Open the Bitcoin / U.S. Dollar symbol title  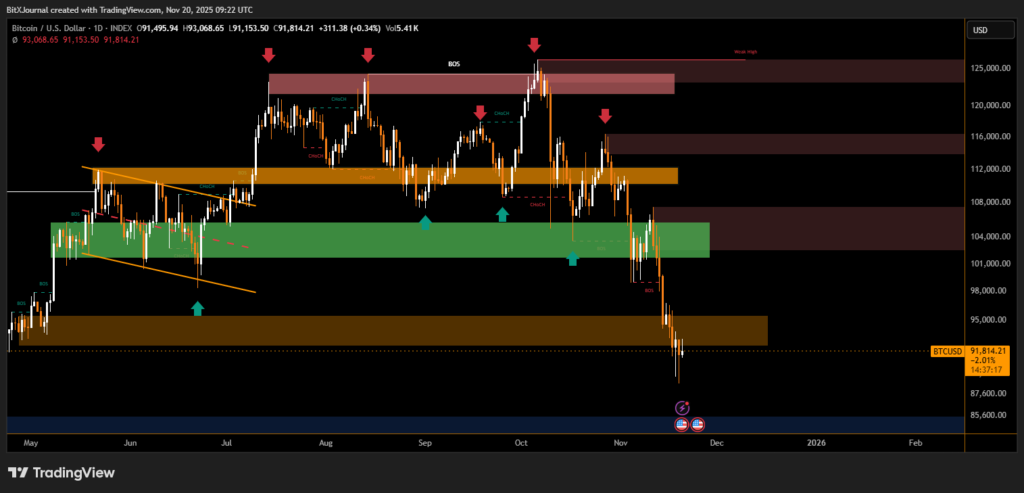pyautogui.click(x=60, y=29)
